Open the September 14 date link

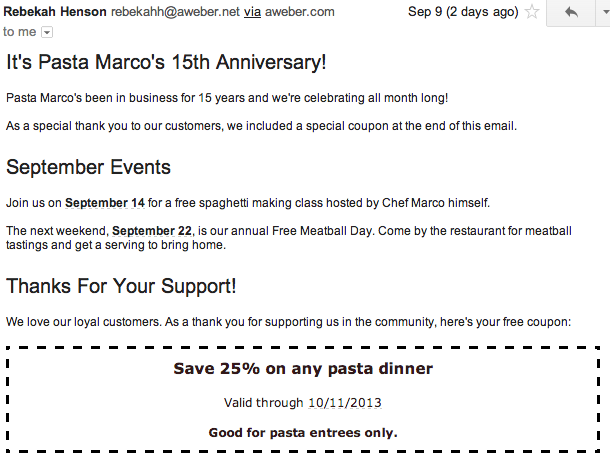coord(105,203)
